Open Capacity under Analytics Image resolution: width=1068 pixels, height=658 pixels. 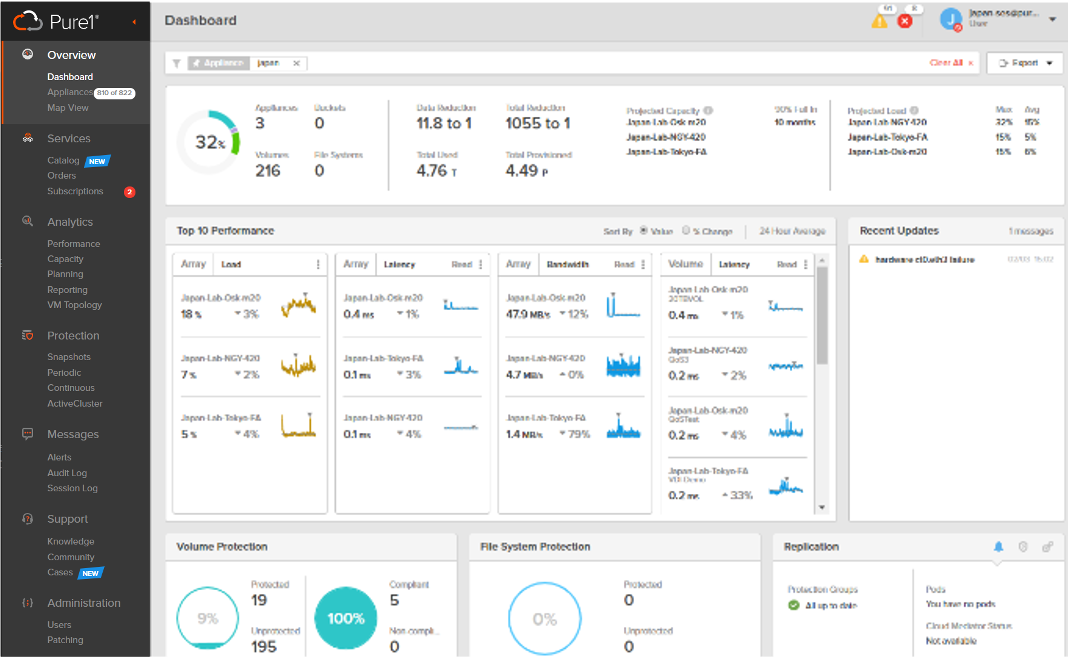point(65,259)
